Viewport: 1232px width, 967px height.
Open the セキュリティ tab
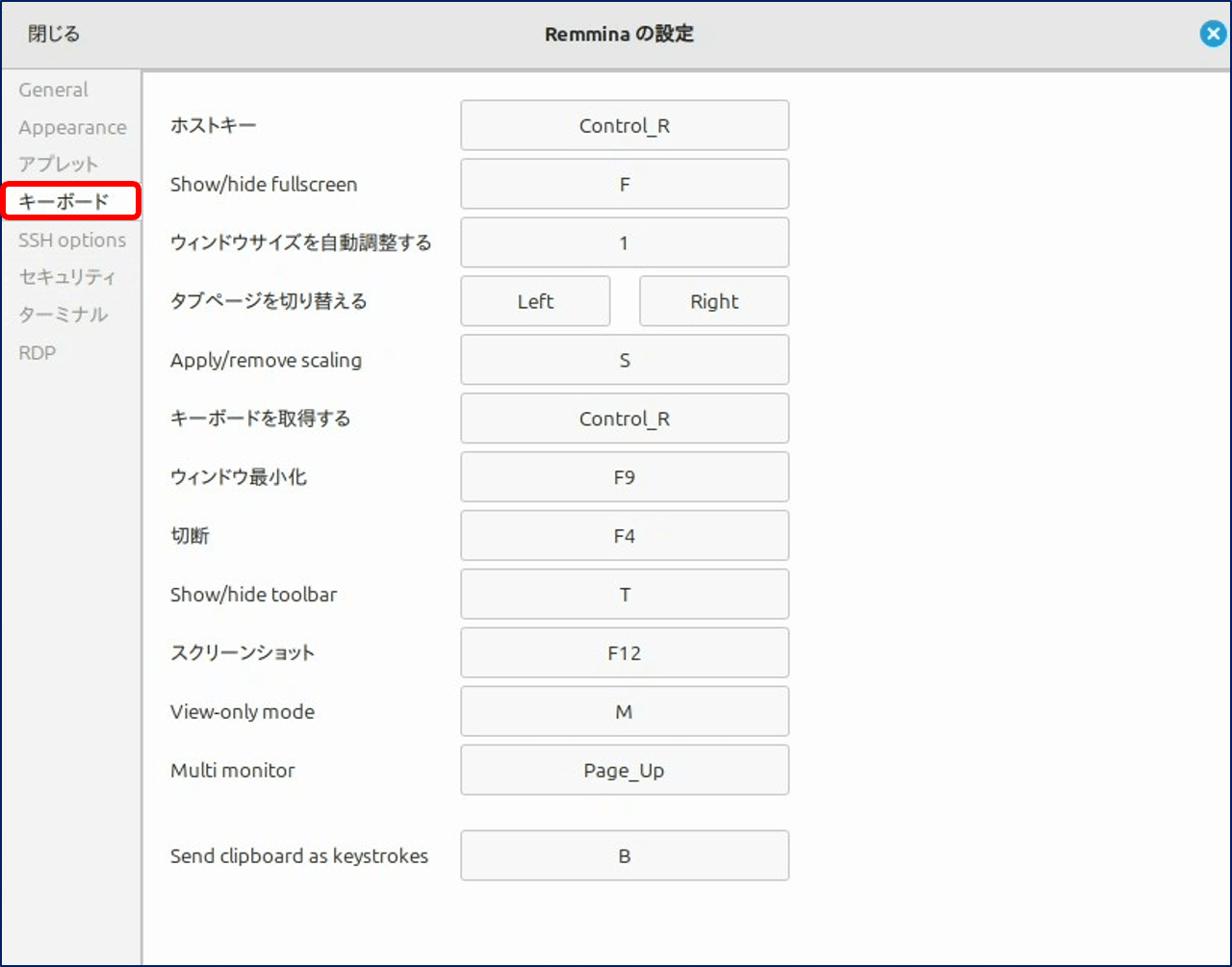click(x=67, y=277)
